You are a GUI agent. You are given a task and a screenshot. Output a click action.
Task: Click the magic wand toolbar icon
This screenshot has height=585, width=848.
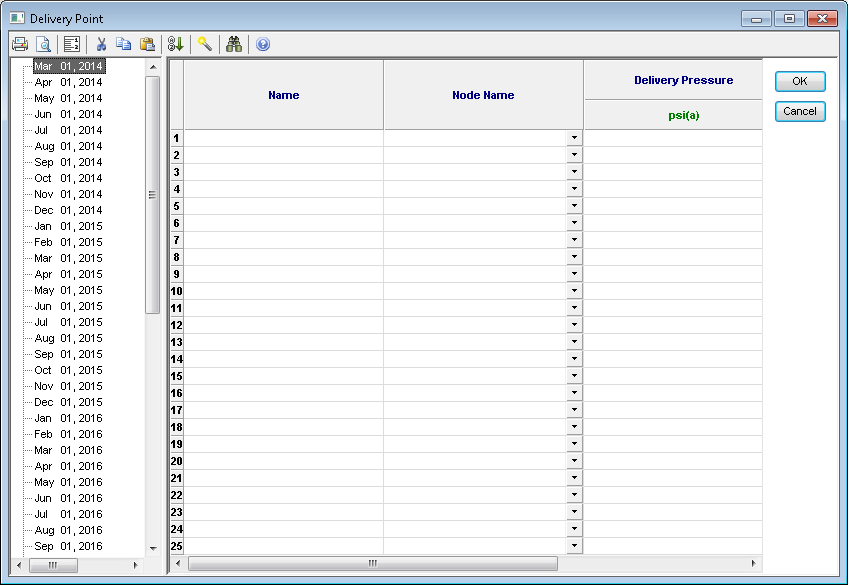point(204,44)
